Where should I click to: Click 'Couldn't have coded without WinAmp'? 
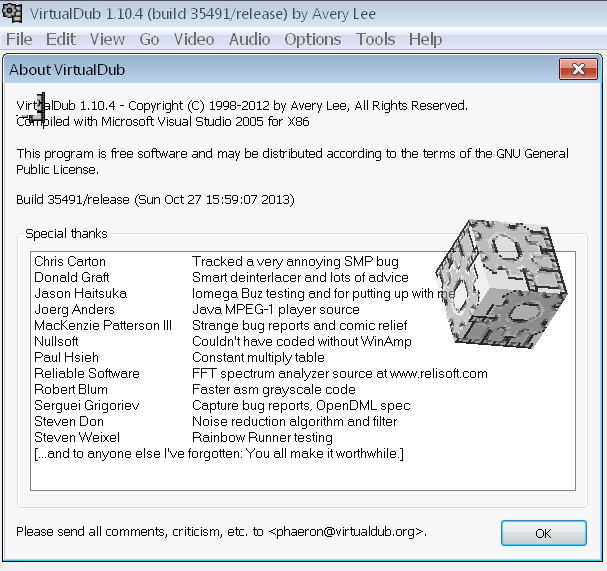pos(302,341)
